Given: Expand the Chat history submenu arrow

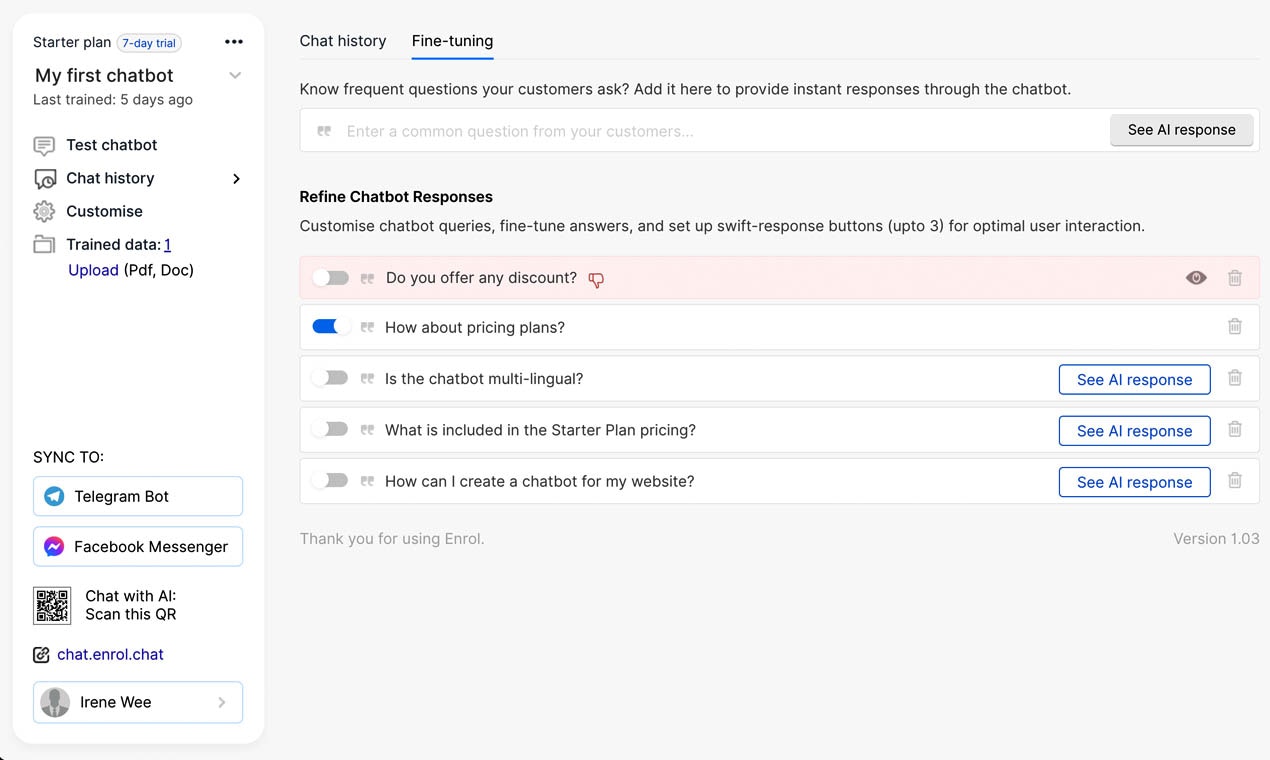Looking at the screenshot, I should [237, 179].
